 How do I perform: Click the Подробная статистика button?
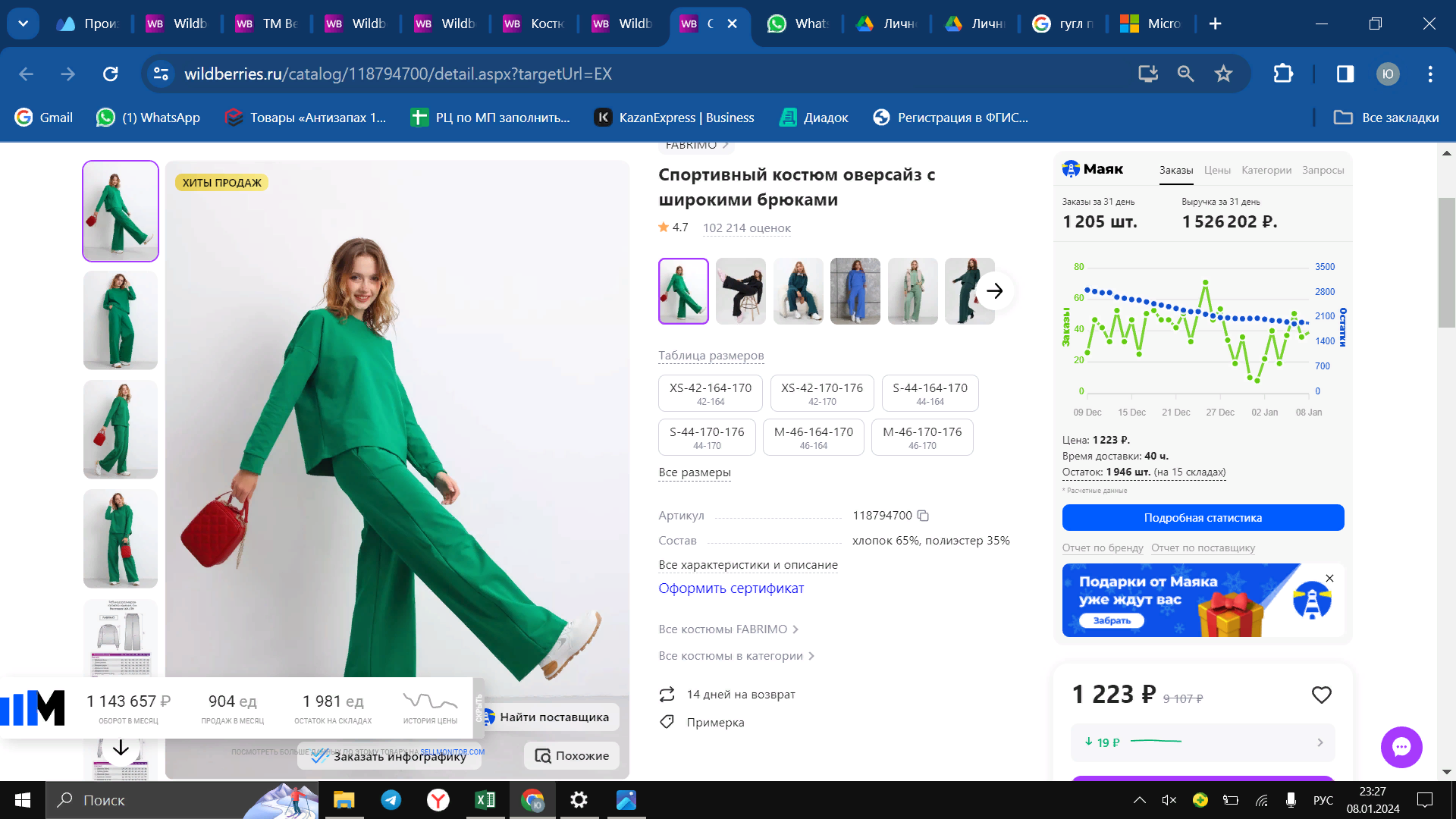[1203, 518]
